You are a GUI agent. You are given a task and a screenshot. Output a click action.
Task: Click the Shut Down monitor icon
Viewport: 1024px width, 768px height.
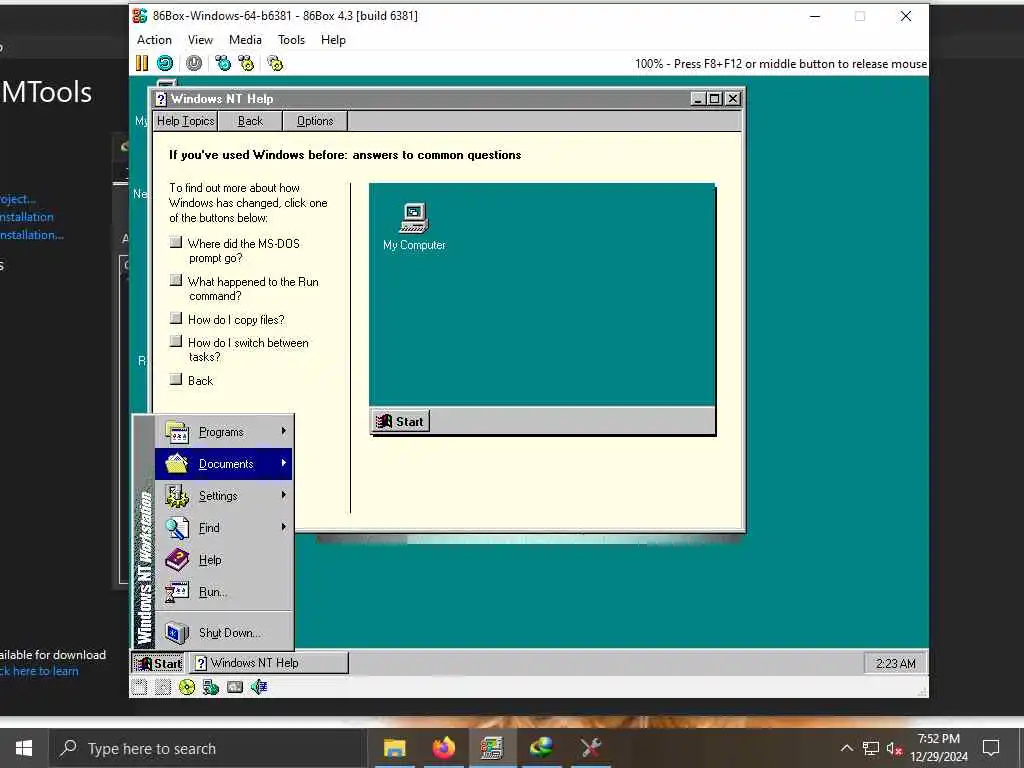177,632
